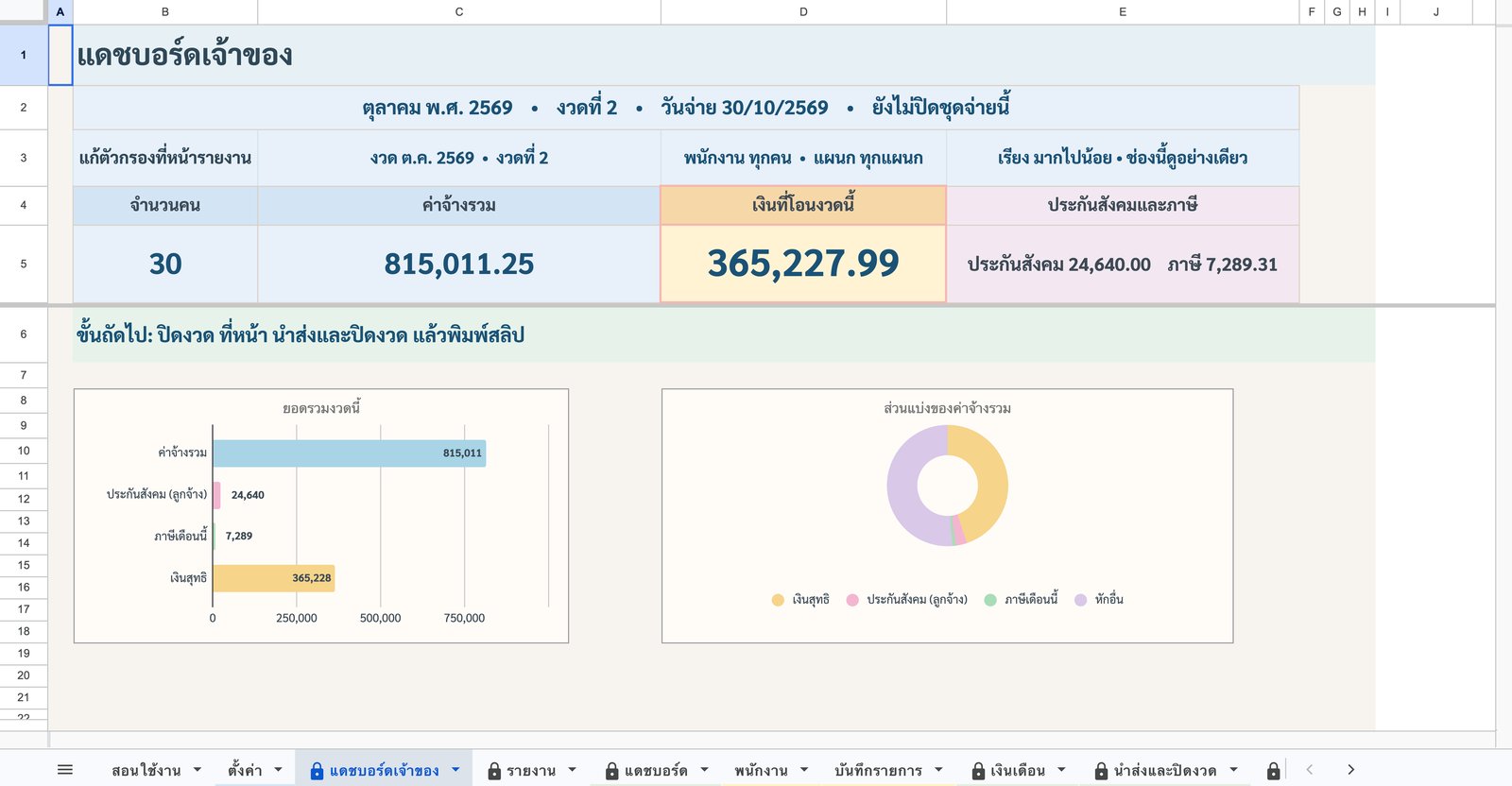Expand the แดชบอร์ดเจ้าของ tab menu arrow
The height and width of the screenshot is (786, 1512).
pyautogui.click(x=455, y=770)
